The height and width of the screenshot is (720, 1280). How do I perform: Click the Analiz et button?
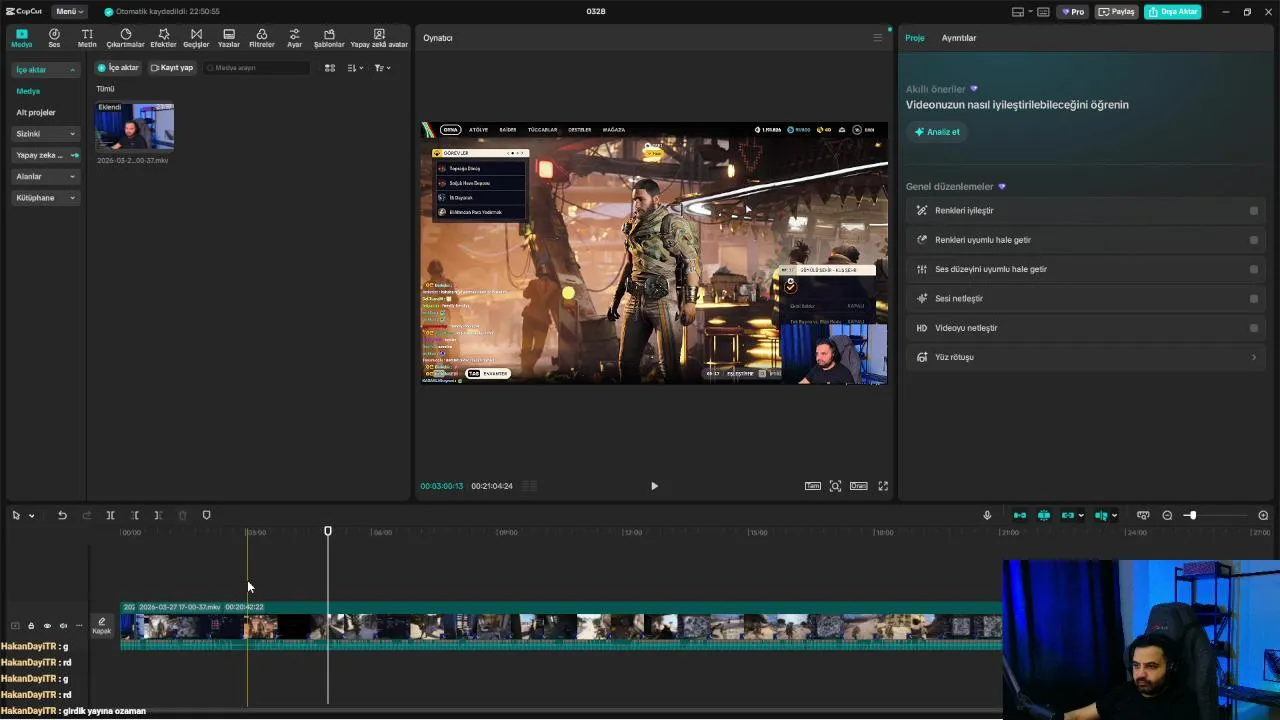point(937,132)
